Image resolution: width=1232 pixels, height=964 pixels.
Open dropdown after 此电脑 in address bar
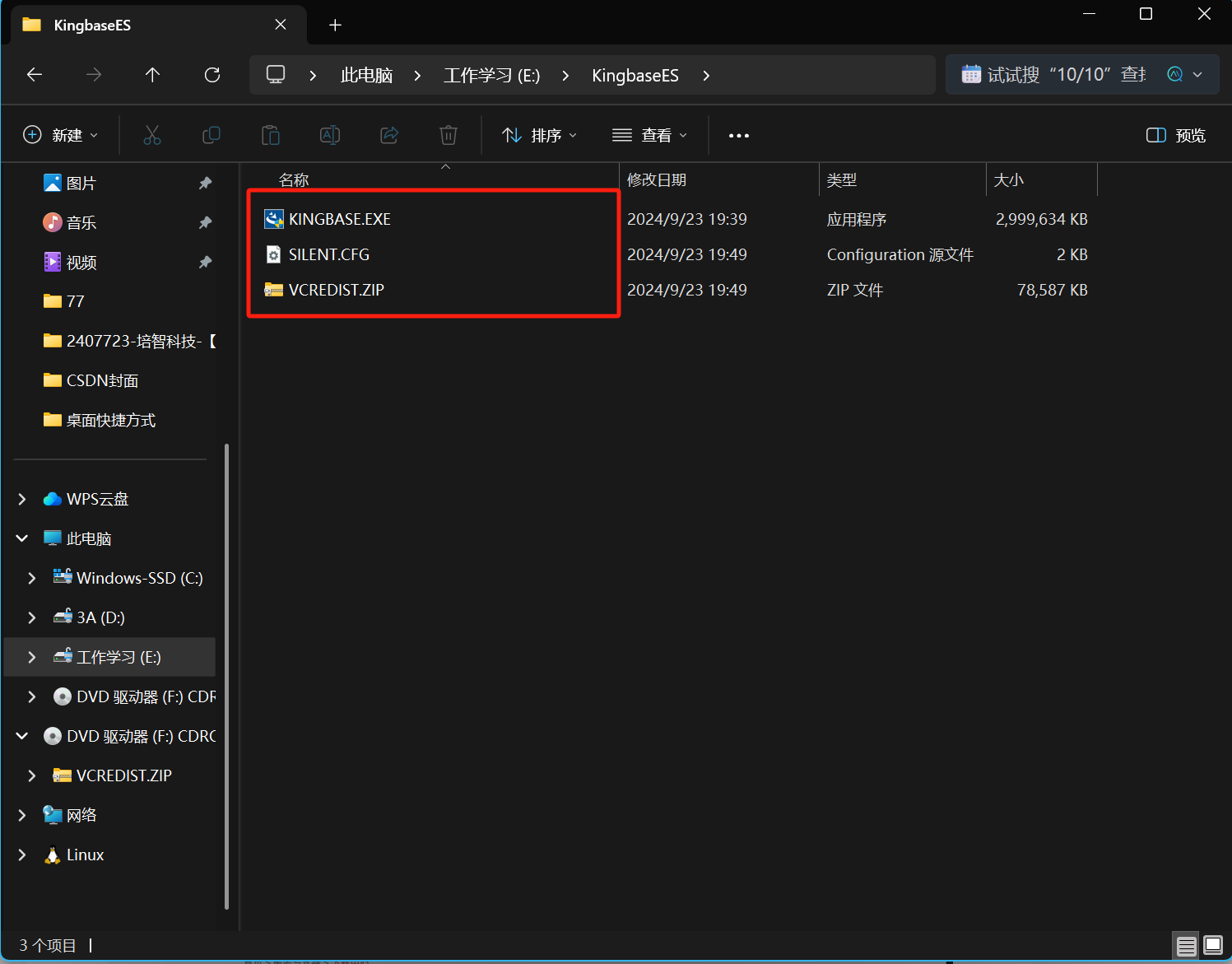[x=418, y=76]
